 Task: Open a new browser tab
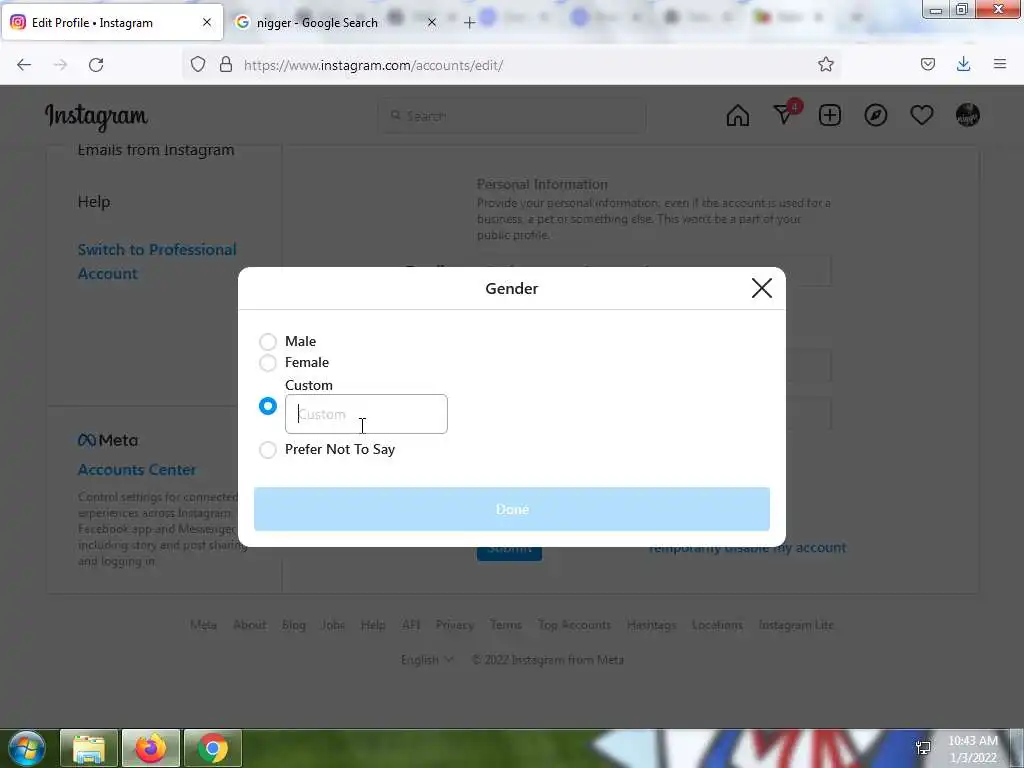(470, 23)
